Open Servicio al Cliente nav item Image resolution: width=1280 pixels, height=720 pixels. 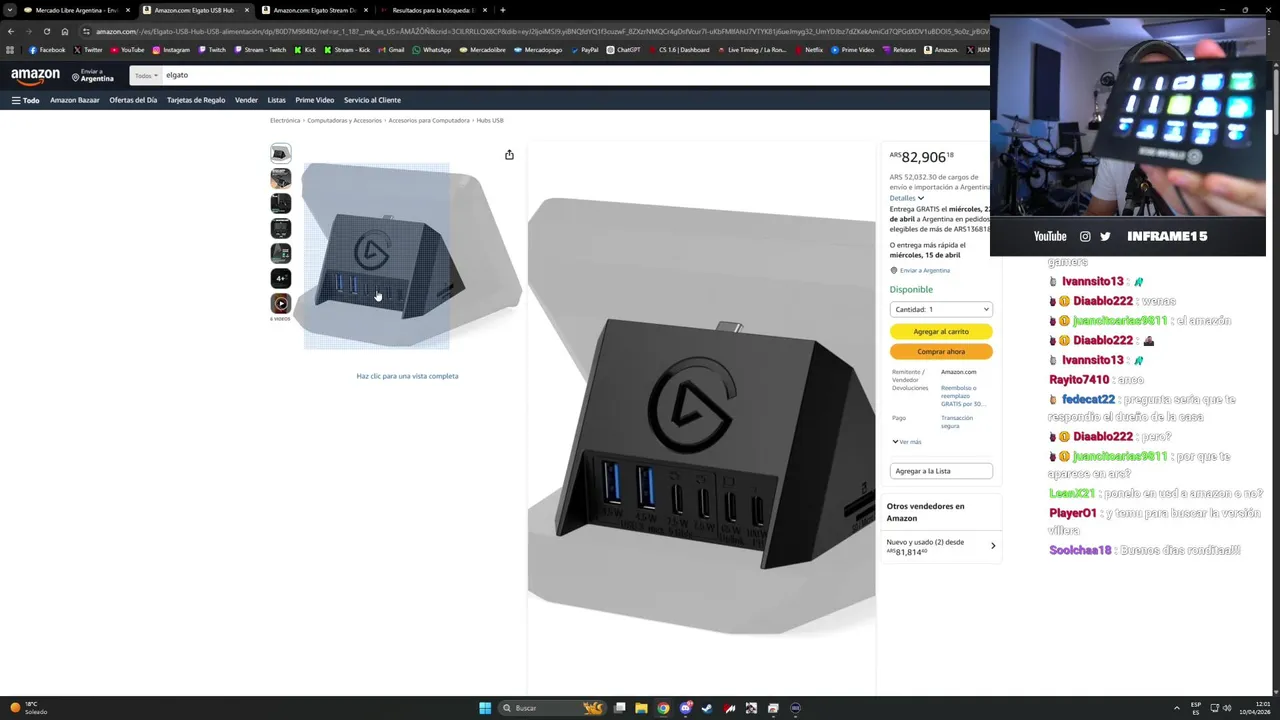click(x=372, y=100)
